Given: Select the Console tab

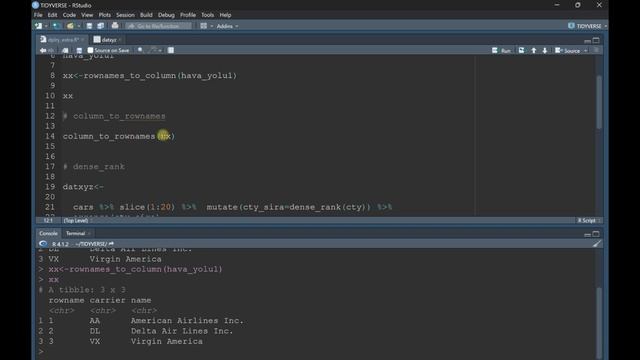Looking at the screenshot, I should click(x=48, y=233).
